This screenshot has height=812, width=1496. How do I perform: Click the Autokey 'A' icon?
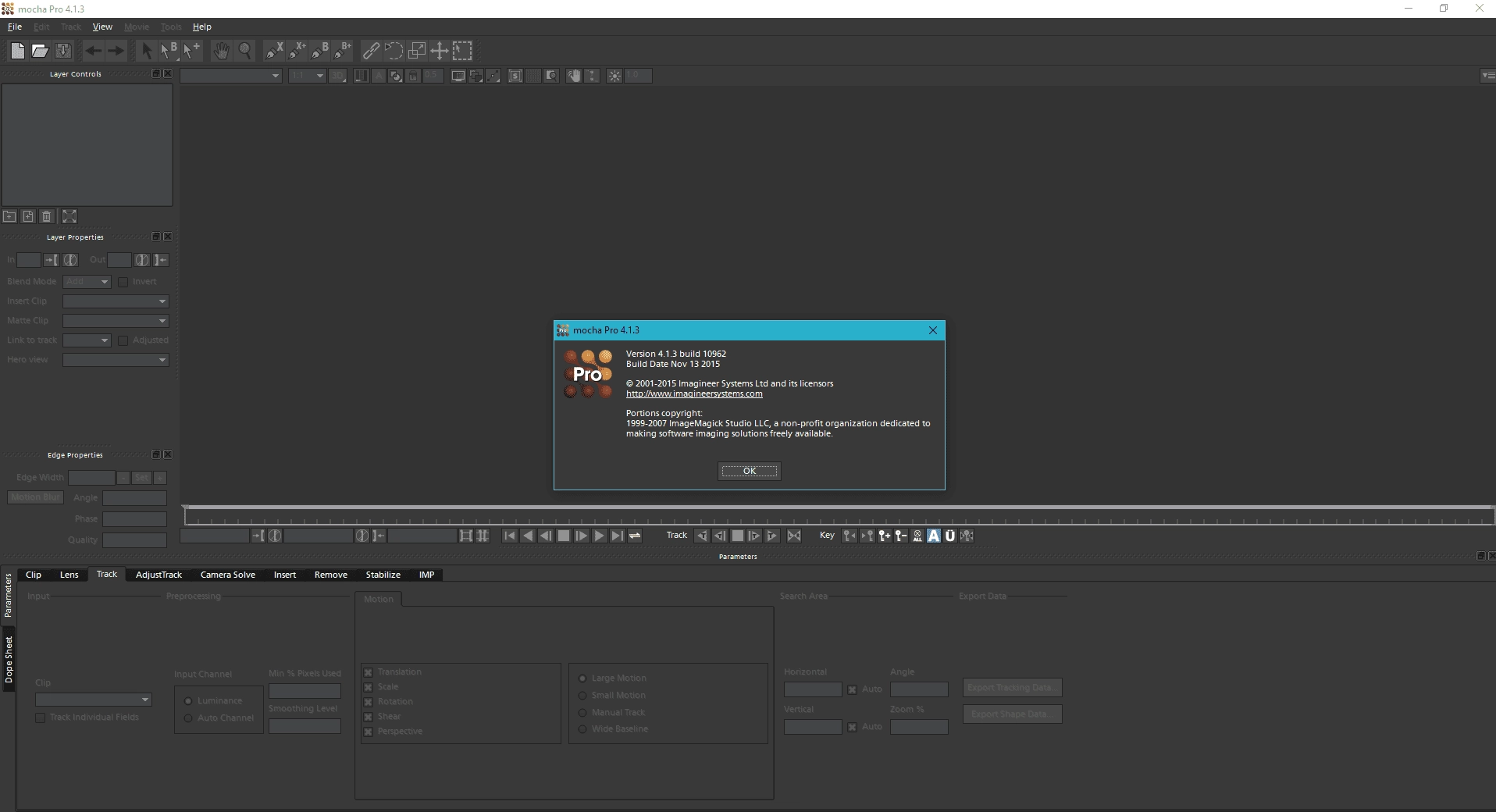click(x=934, y=536)
